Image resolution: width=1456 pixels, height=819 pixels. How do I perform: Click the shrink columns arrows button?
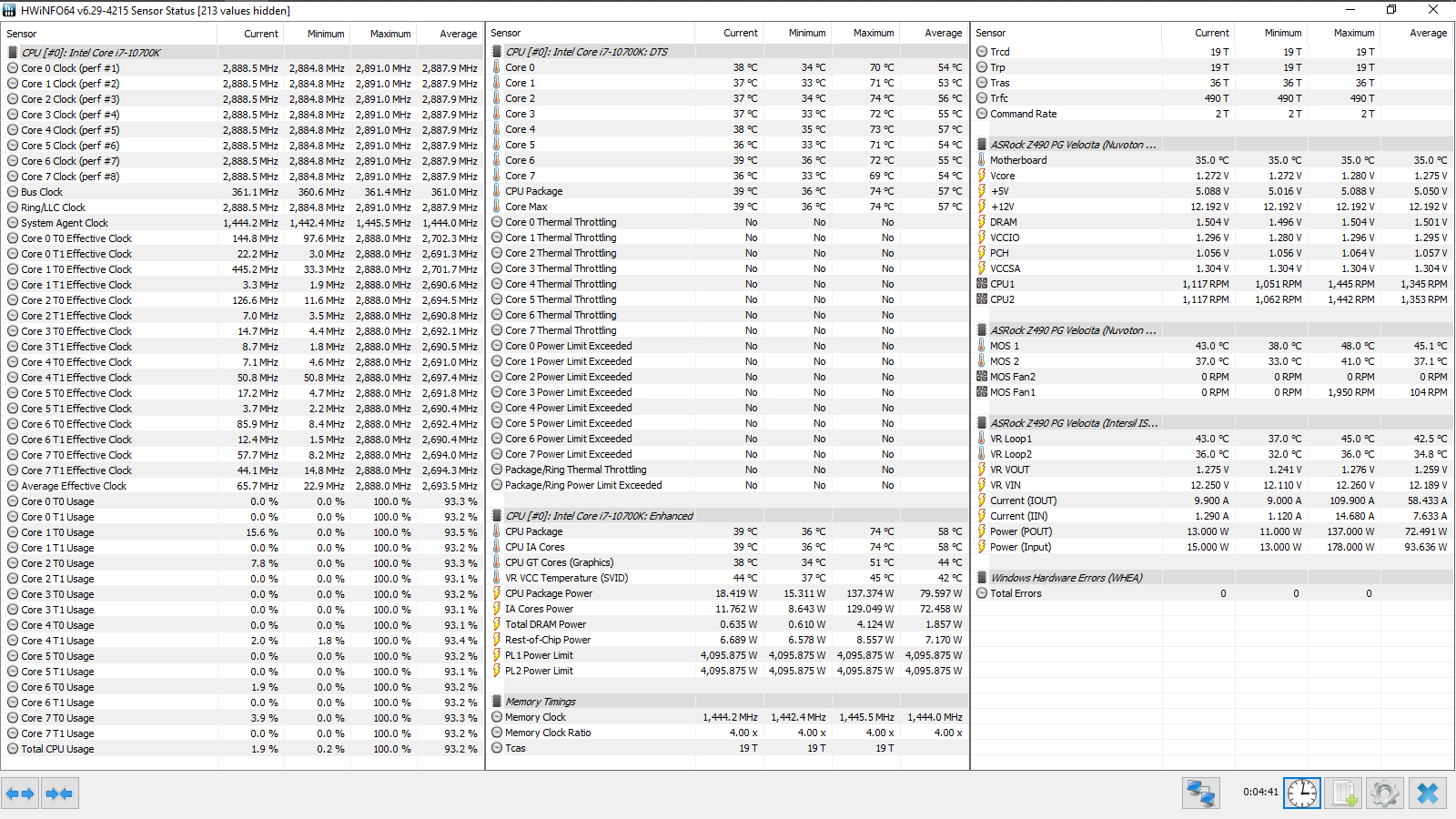point(59,794)
